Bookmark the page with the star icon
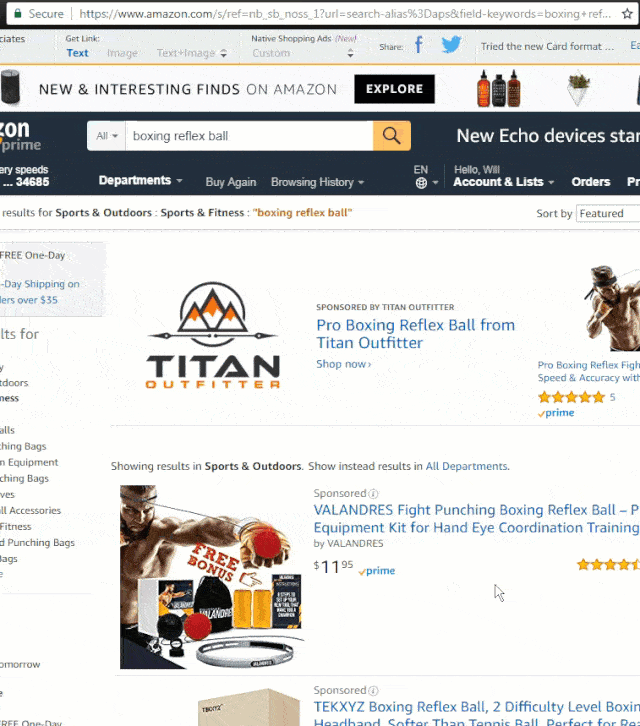The image size is (640, 726). coord(627,14)
